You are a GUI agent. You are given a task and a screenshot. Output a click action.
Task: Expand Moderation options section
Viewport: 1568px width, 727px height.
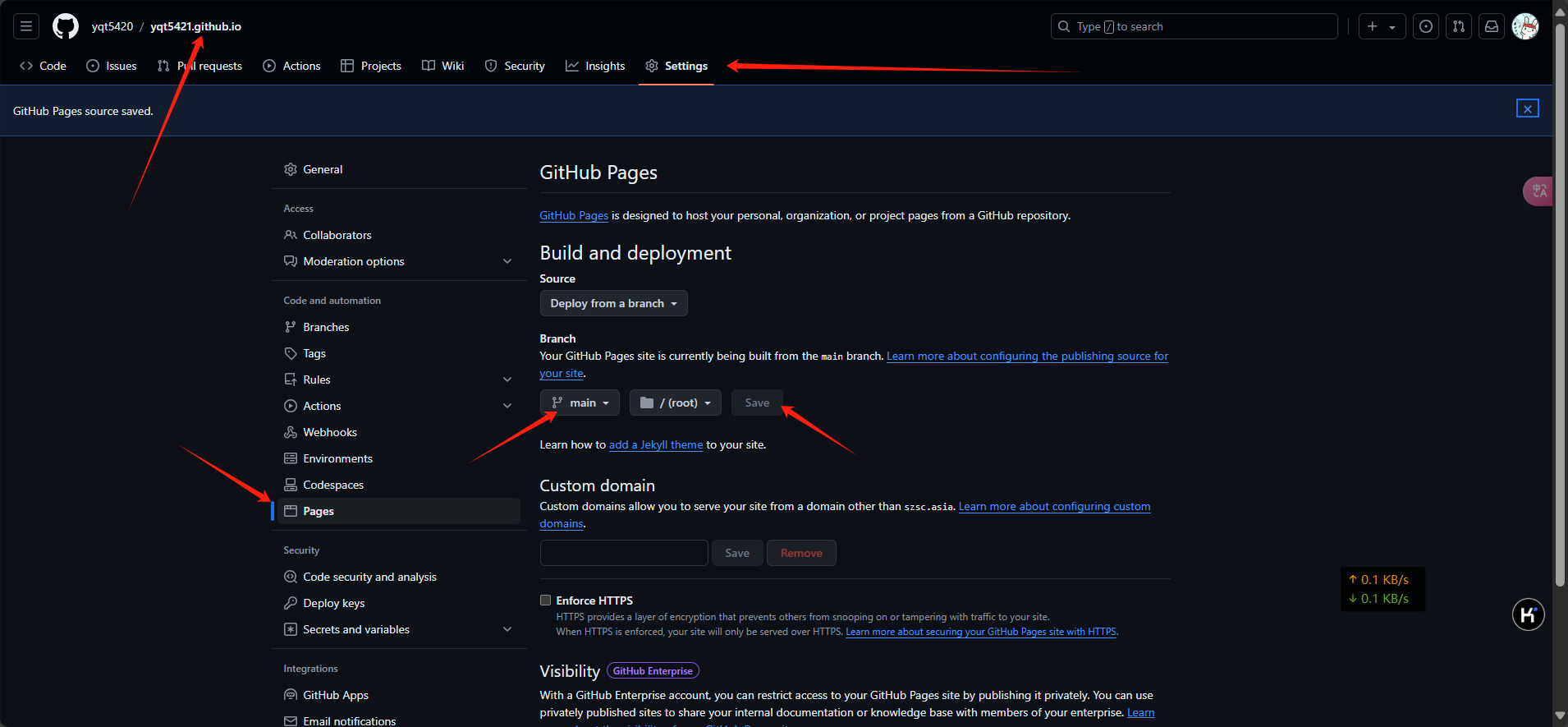tap(399, 261)
